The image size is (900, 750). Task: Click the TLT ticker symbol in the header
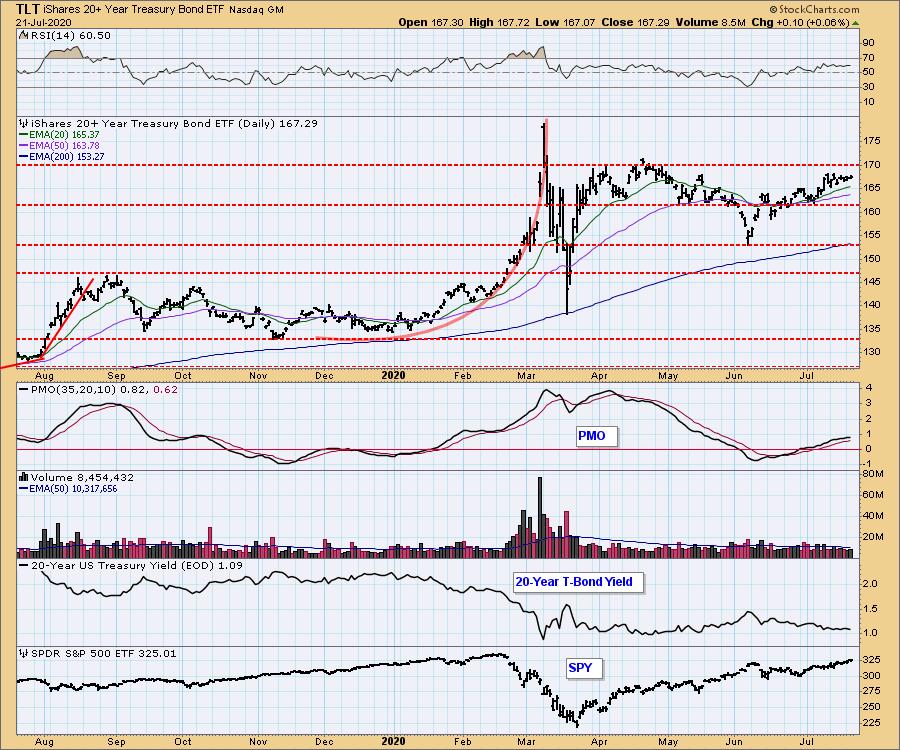coord(28,9)
